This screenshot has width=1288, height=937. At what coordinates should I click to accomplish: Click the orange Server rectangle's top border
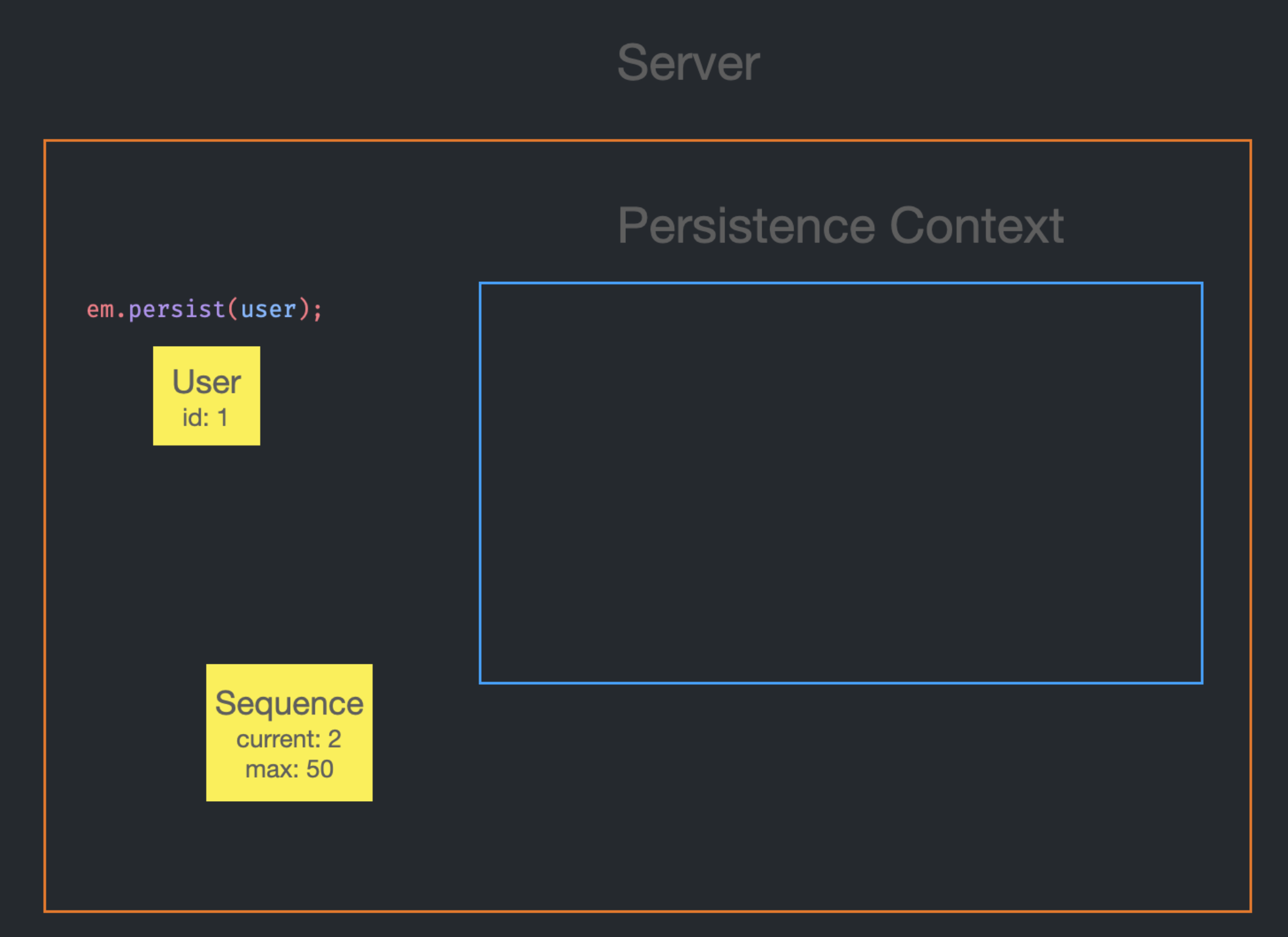click(x=647, y=141)
